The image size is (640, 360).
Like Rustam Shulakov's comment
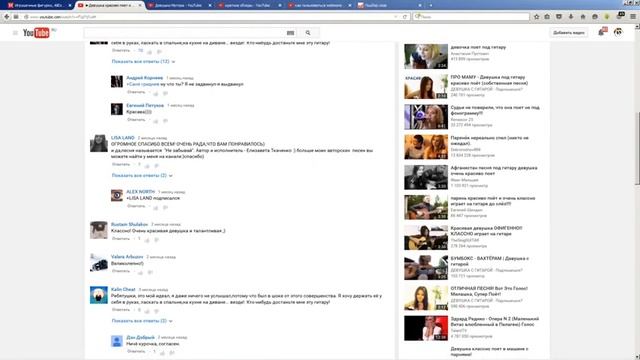pos(147,240)
